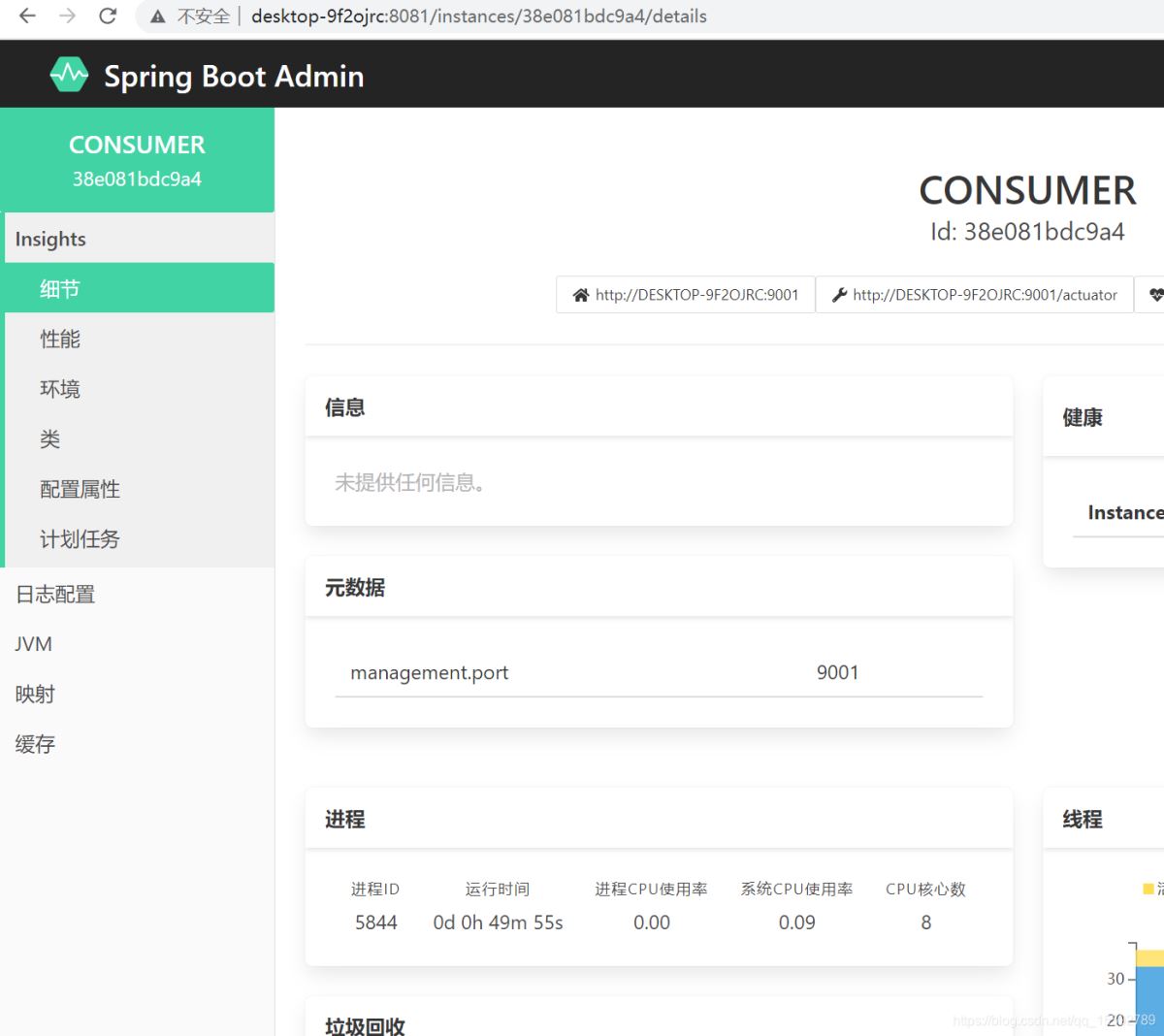Viewport: 1164px width, 1036px height.
Task: Click the Spring Boot Admin logo
Action: tap(68, 73)
